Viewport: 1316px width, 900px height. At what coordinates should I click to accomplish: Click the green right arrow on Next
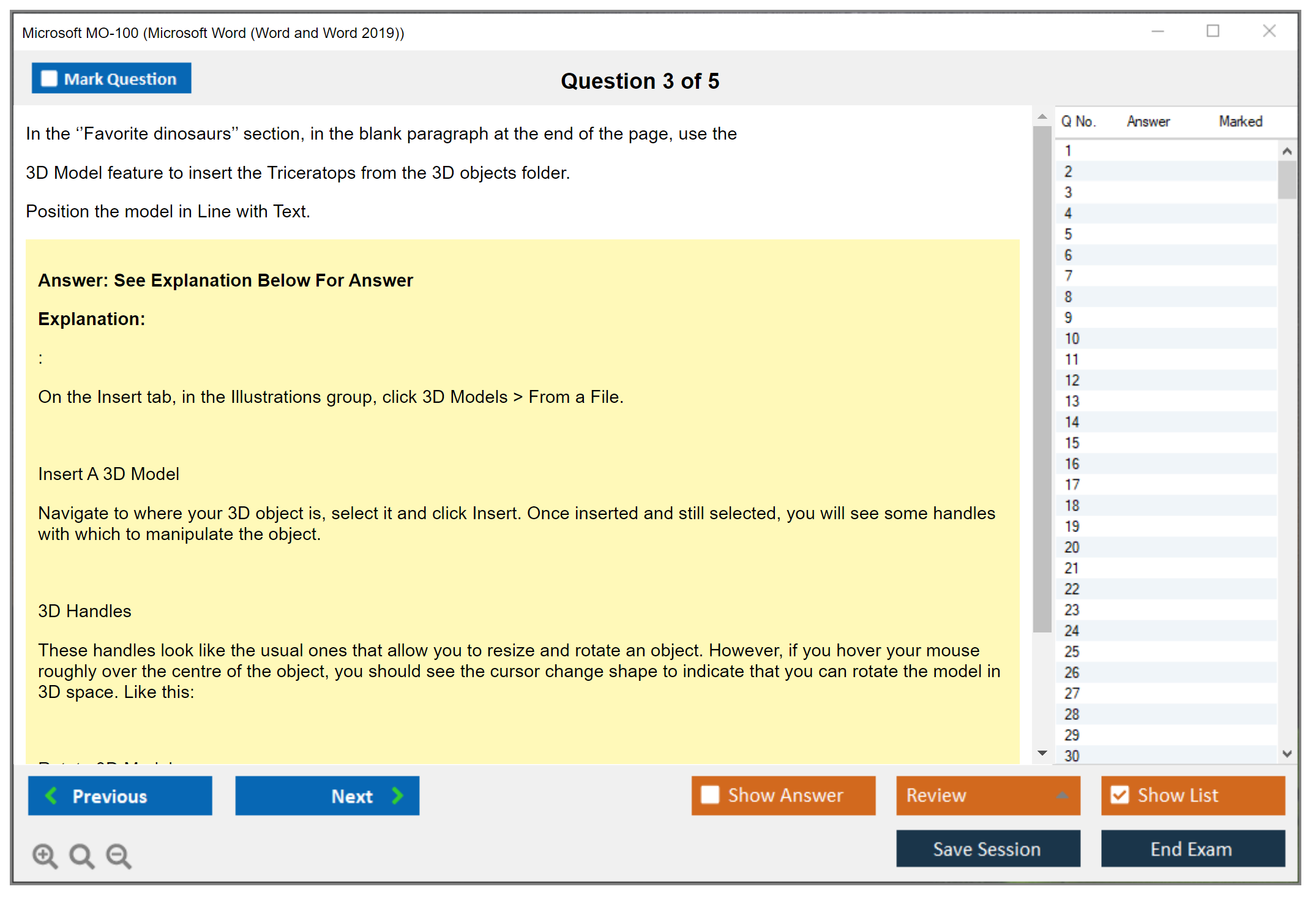tap(397, 795)
